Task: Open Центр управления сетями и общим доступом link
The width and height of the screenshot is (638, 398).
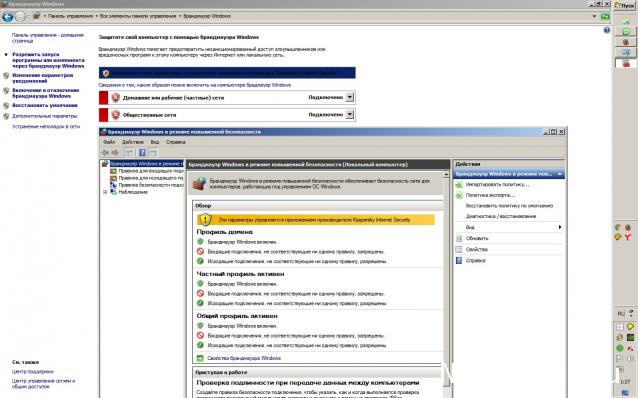Action: pos(44,383)
